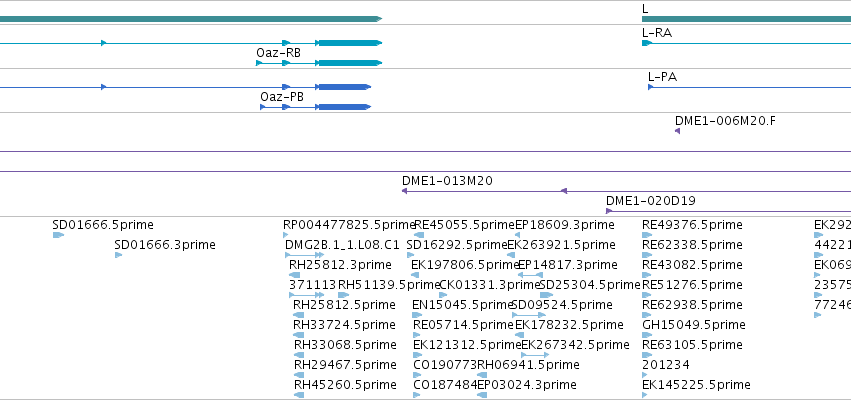Viewport: 851px width, 400px height.
Task: Click the EP18609.3prime label
Action: [x=564, y=225]
